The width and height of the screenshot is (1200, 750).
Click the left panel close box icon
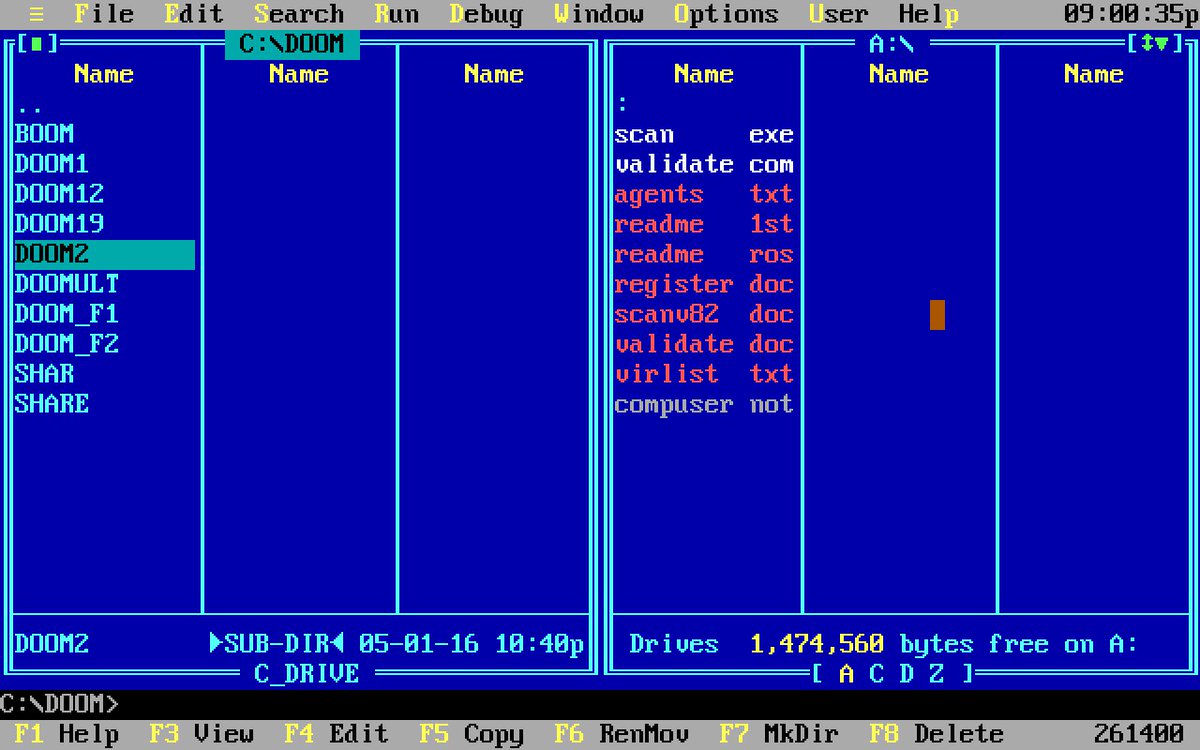pos(37,44)
